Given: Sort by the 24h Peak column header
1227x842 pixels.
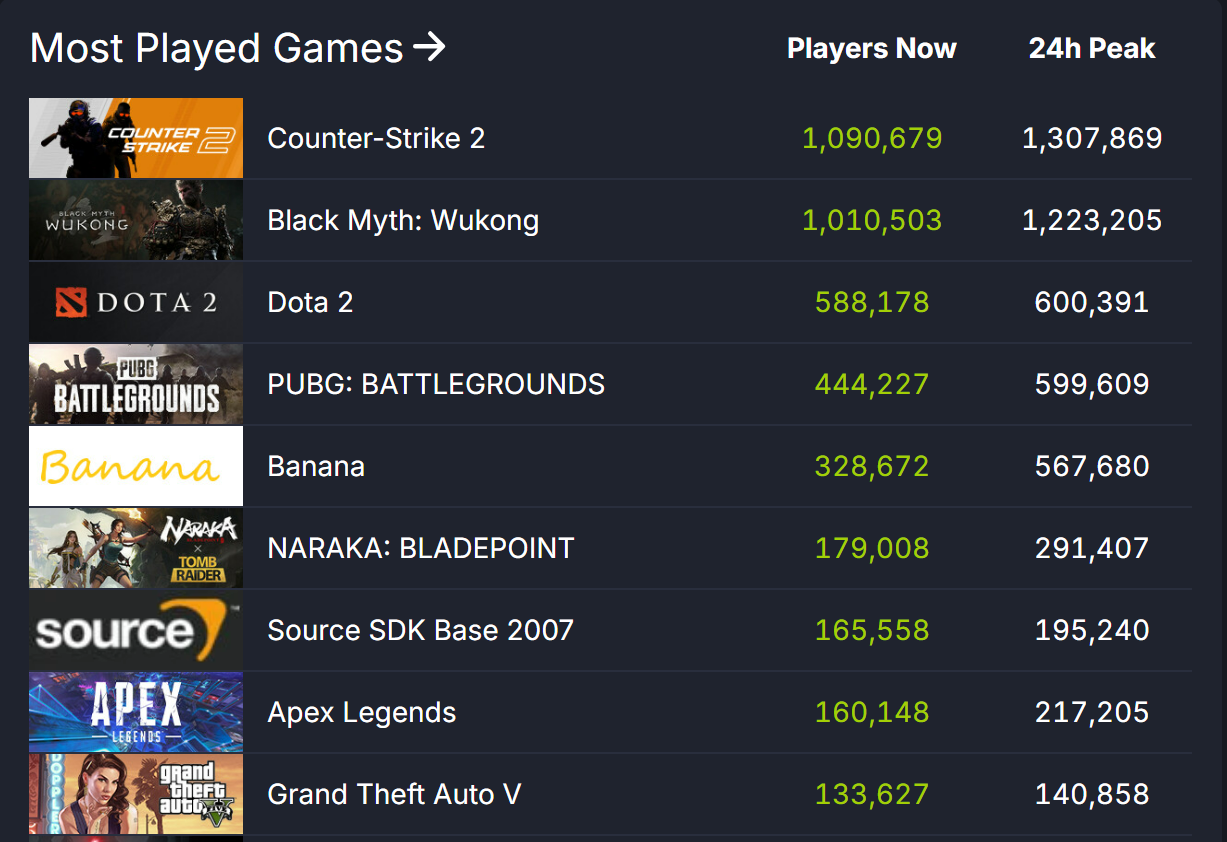Looking at the screenshot, I should click(1092, 49).
